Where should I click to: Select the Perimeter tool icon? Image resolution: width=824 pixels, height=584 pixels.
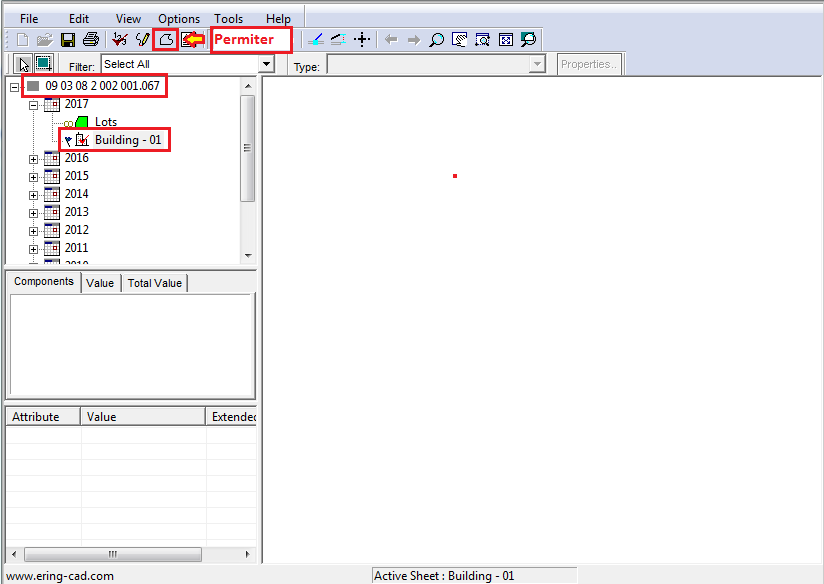tap(166, 40)
